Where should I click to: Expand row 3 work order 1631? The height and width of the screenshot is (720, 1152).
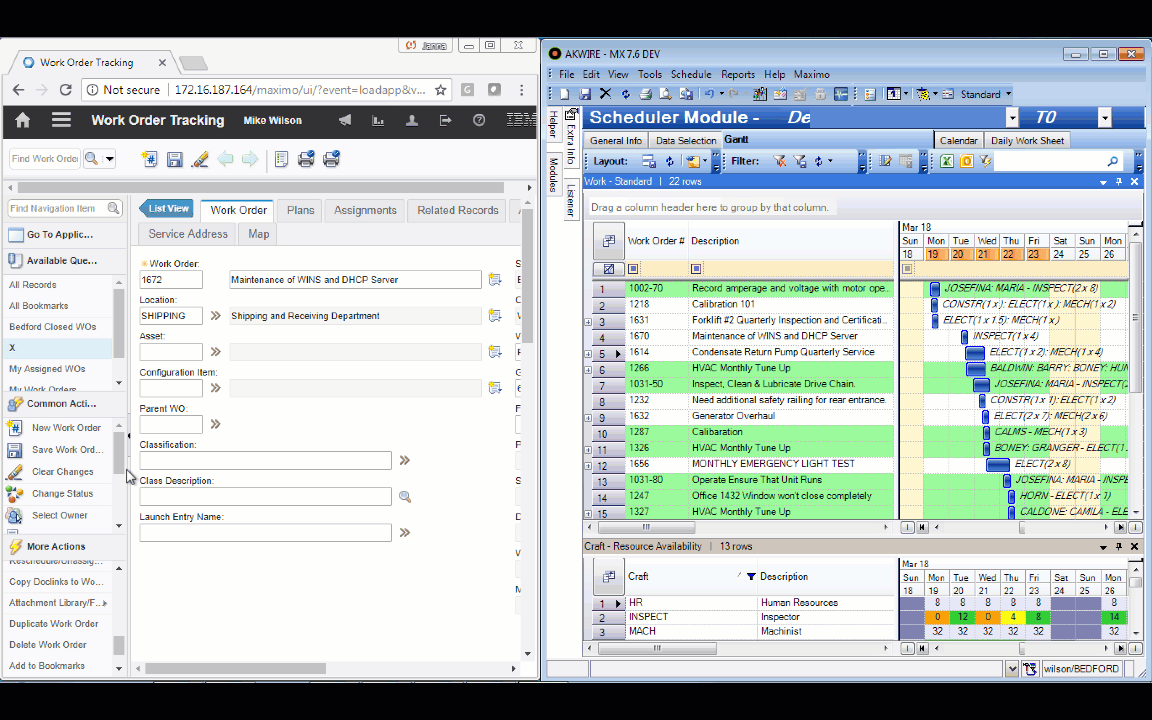pyautogui.click(x=588, y=322)
